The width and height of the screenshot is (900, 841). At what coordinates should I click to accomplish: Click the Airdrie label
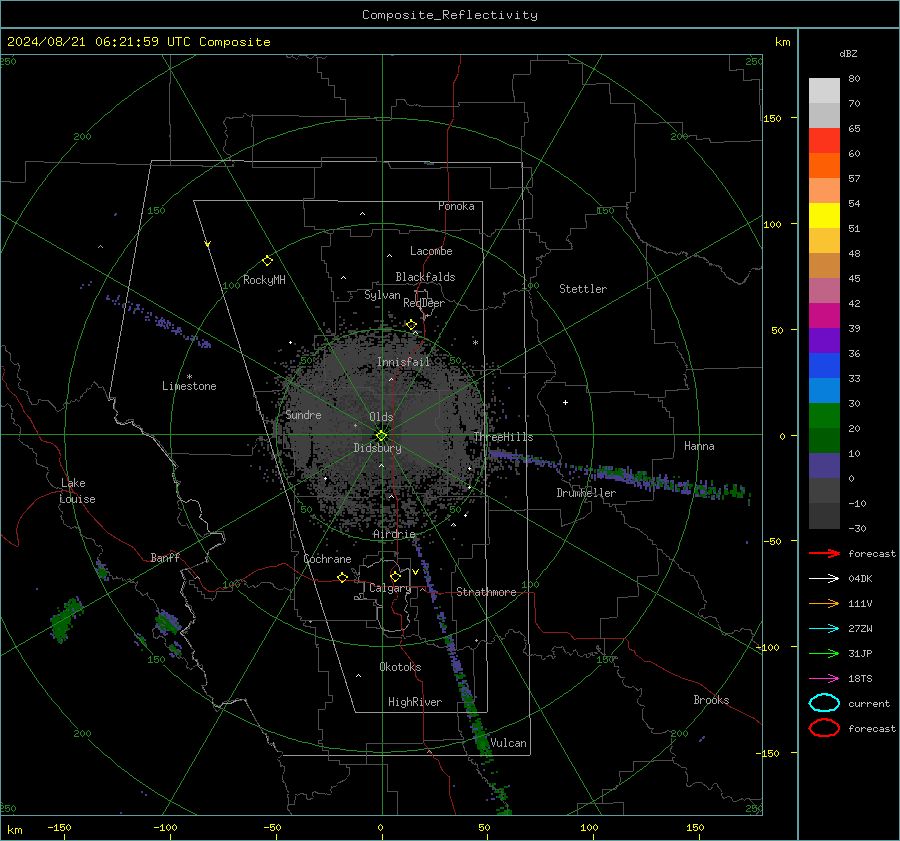(394, 534)
